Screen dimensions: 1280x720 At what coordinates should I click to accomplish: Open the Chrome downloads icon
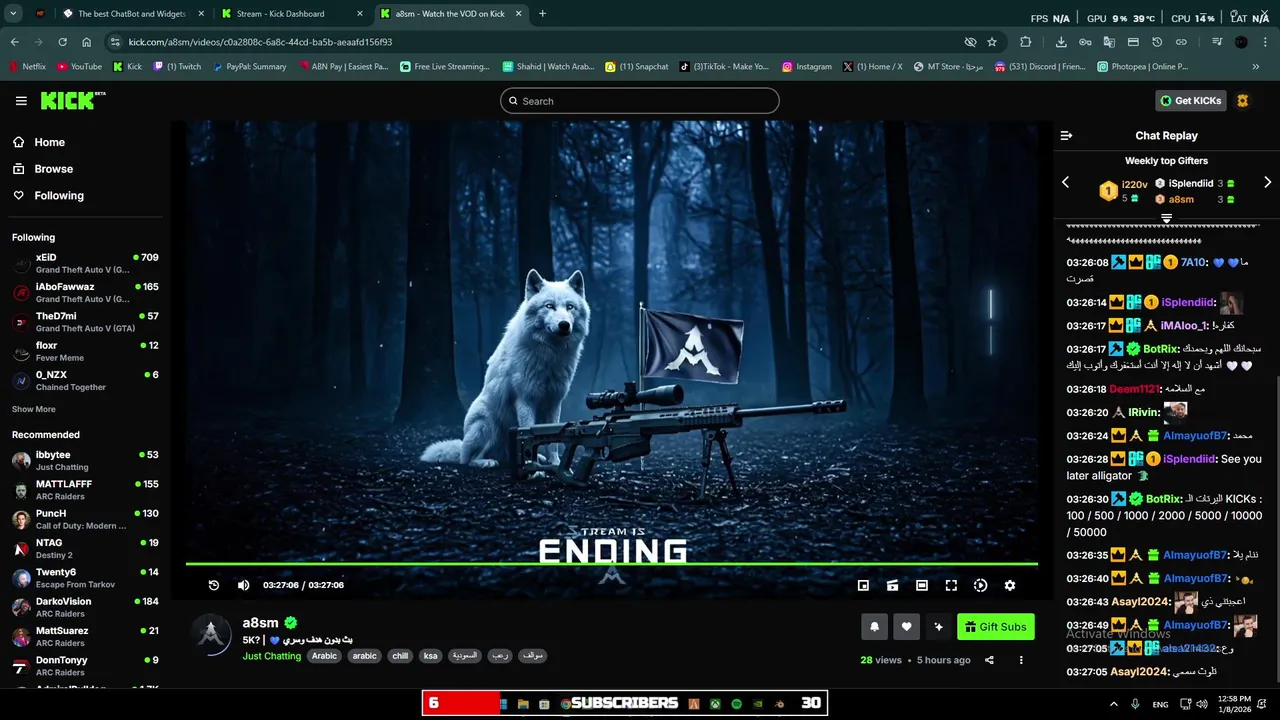click(1061, 42)
